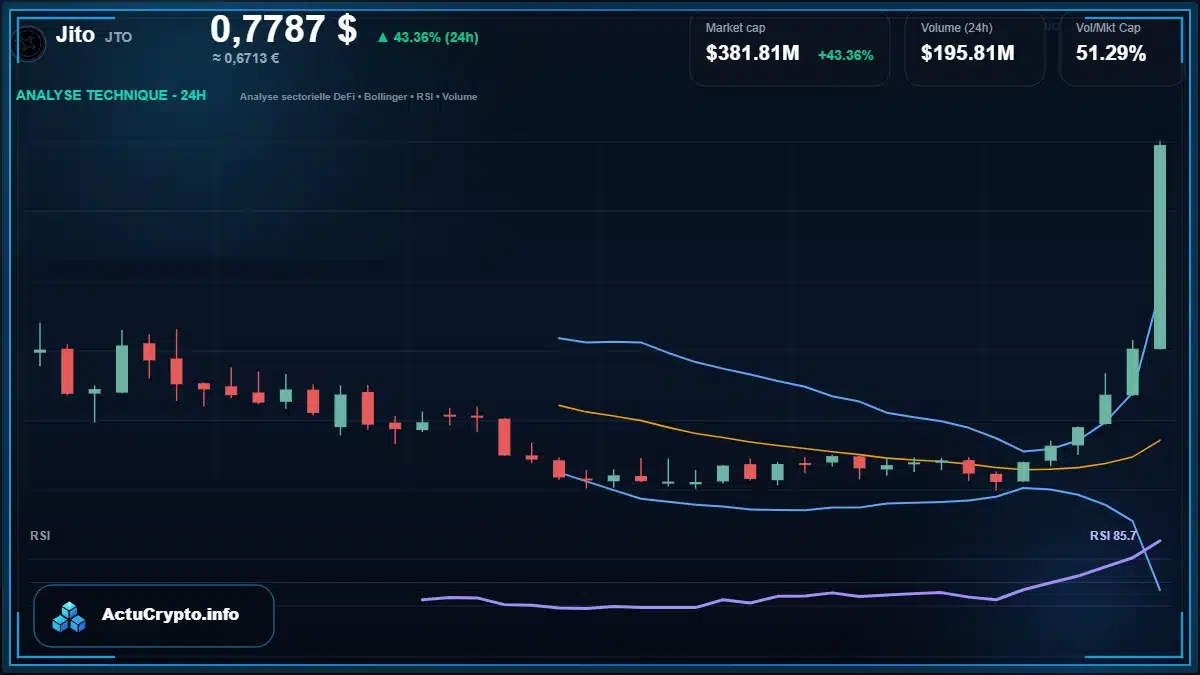Click the ActuCrypto cubes logo icon
The height and width of the screenshot is (675, 1200).
(x=69, y=616)
